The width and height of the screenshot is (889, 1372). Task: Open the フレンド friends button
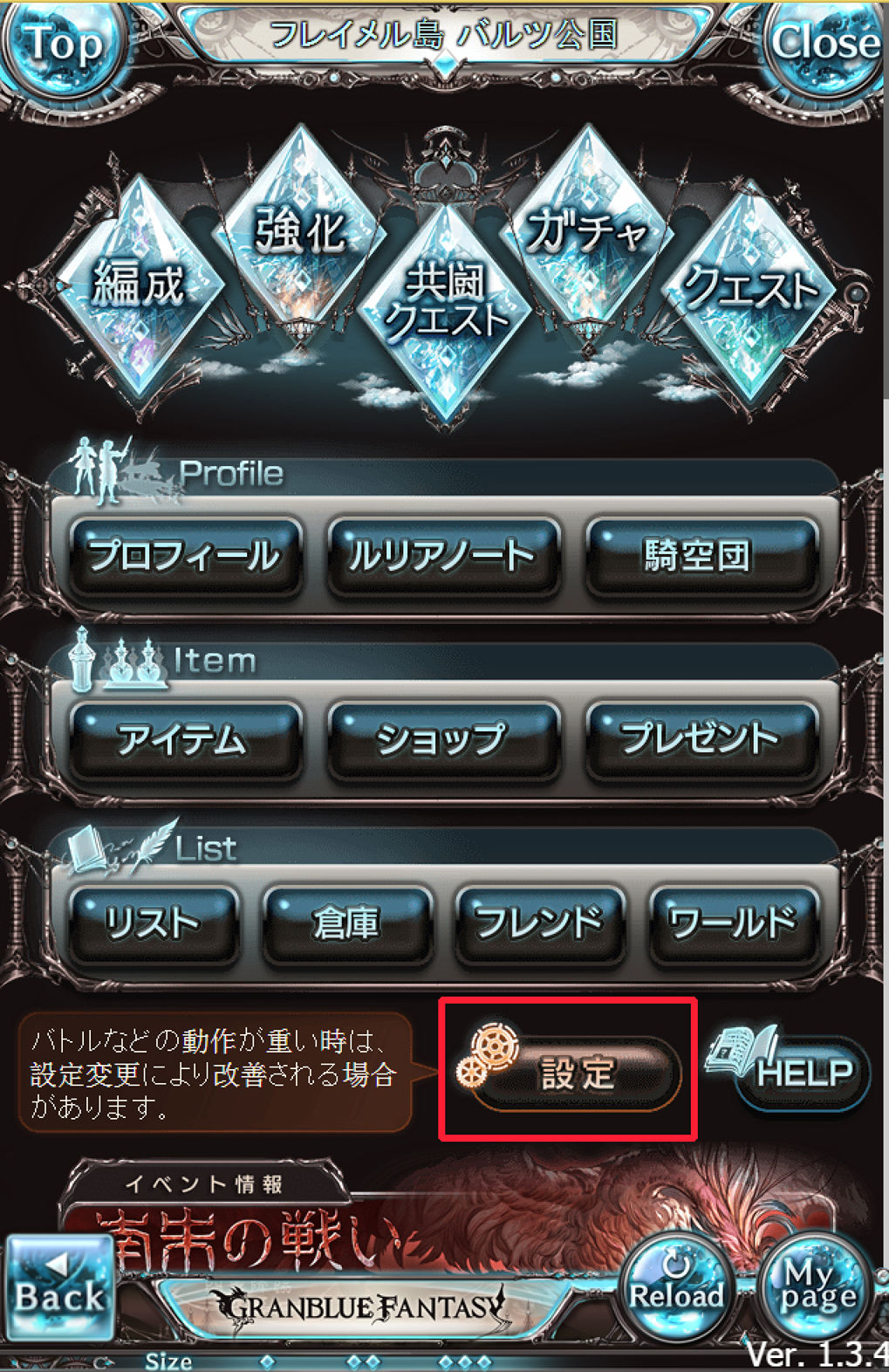pos(540,924)
